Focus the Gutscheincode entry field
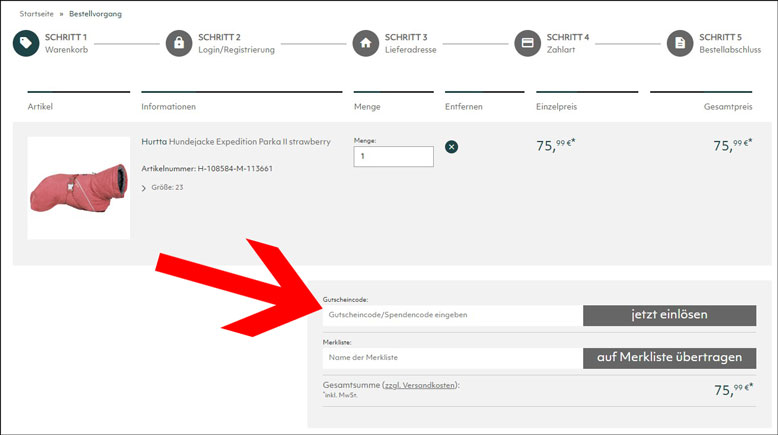Viewport: 778px width, 435px height. pyautogui.click(x=450, y=315)
